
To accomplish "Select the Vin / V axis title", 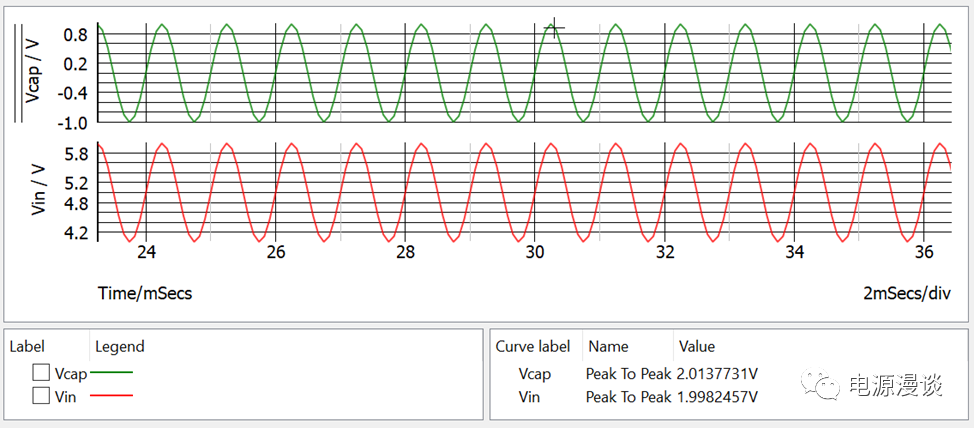I will (39, 190).
